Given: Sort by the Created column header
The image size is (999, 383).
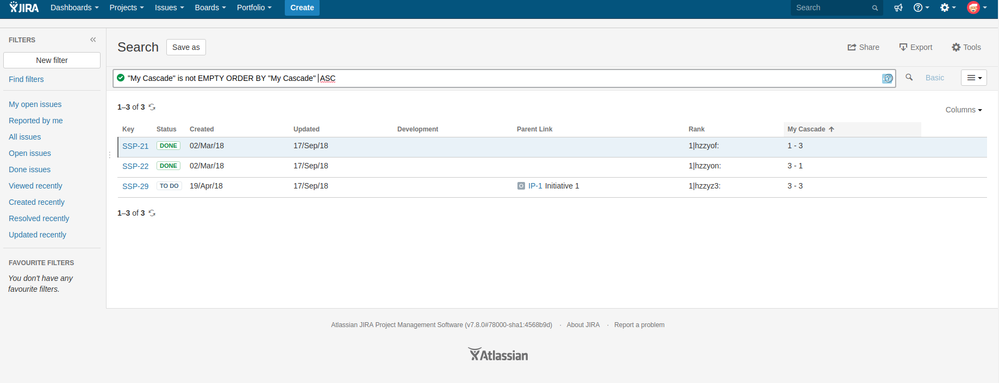Looking at the screenshot, I should [x=202, y=129].
